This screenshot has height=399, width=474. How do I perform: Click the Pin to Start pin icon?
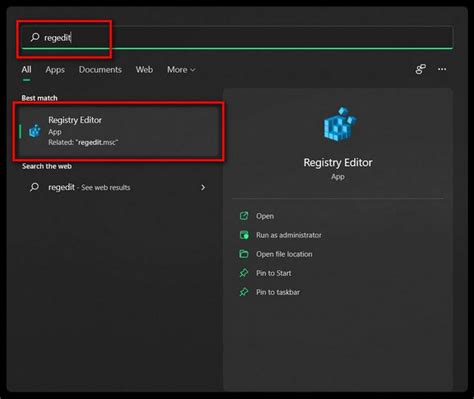point(244,273)
